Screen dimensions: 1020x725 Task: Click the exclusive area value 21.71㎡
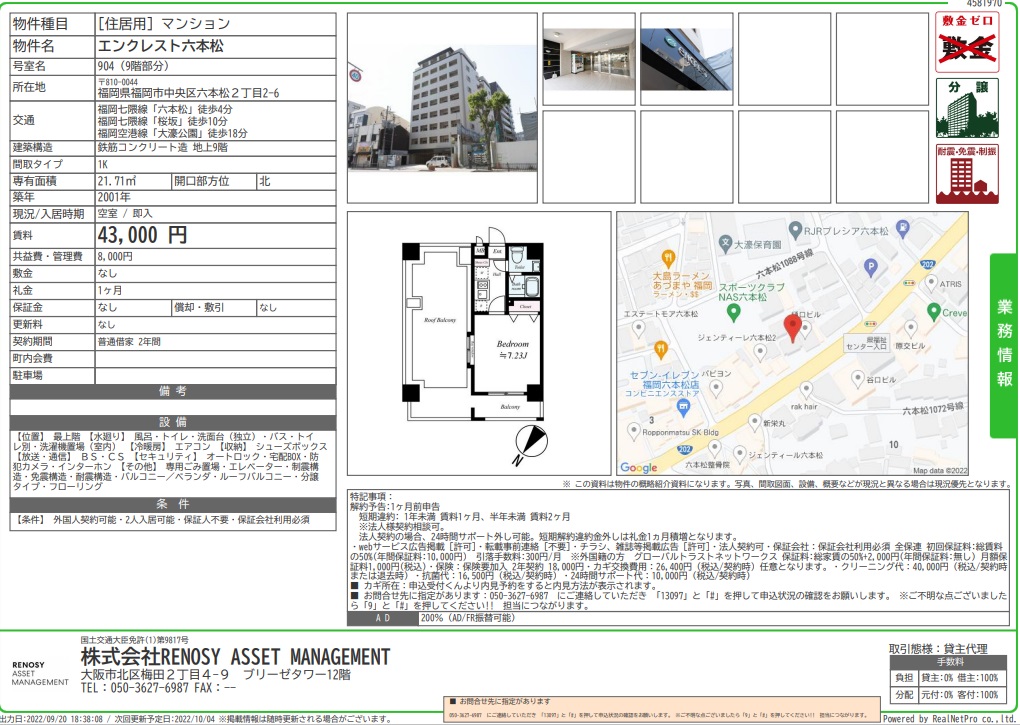click(117, 181)
